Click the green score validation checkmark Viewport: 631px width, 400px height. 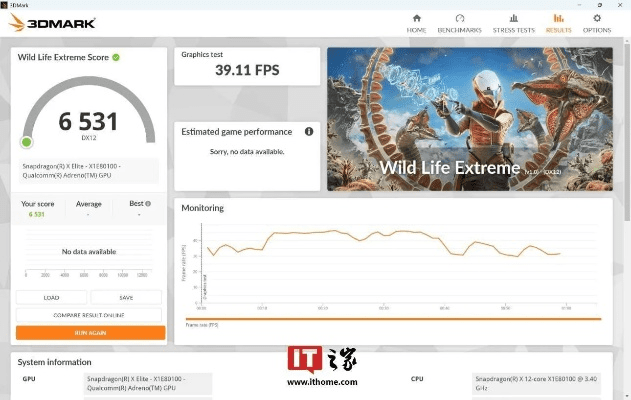[116, 57]
